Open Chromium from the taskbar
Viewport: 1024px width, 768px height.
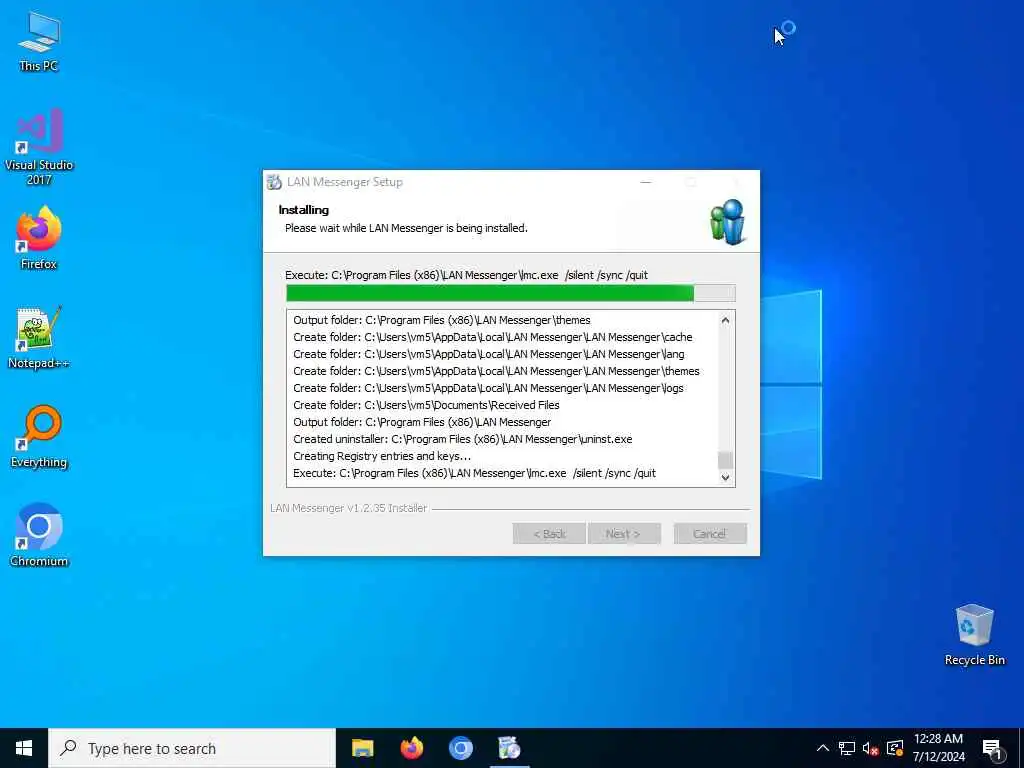(x=460, y=748)
